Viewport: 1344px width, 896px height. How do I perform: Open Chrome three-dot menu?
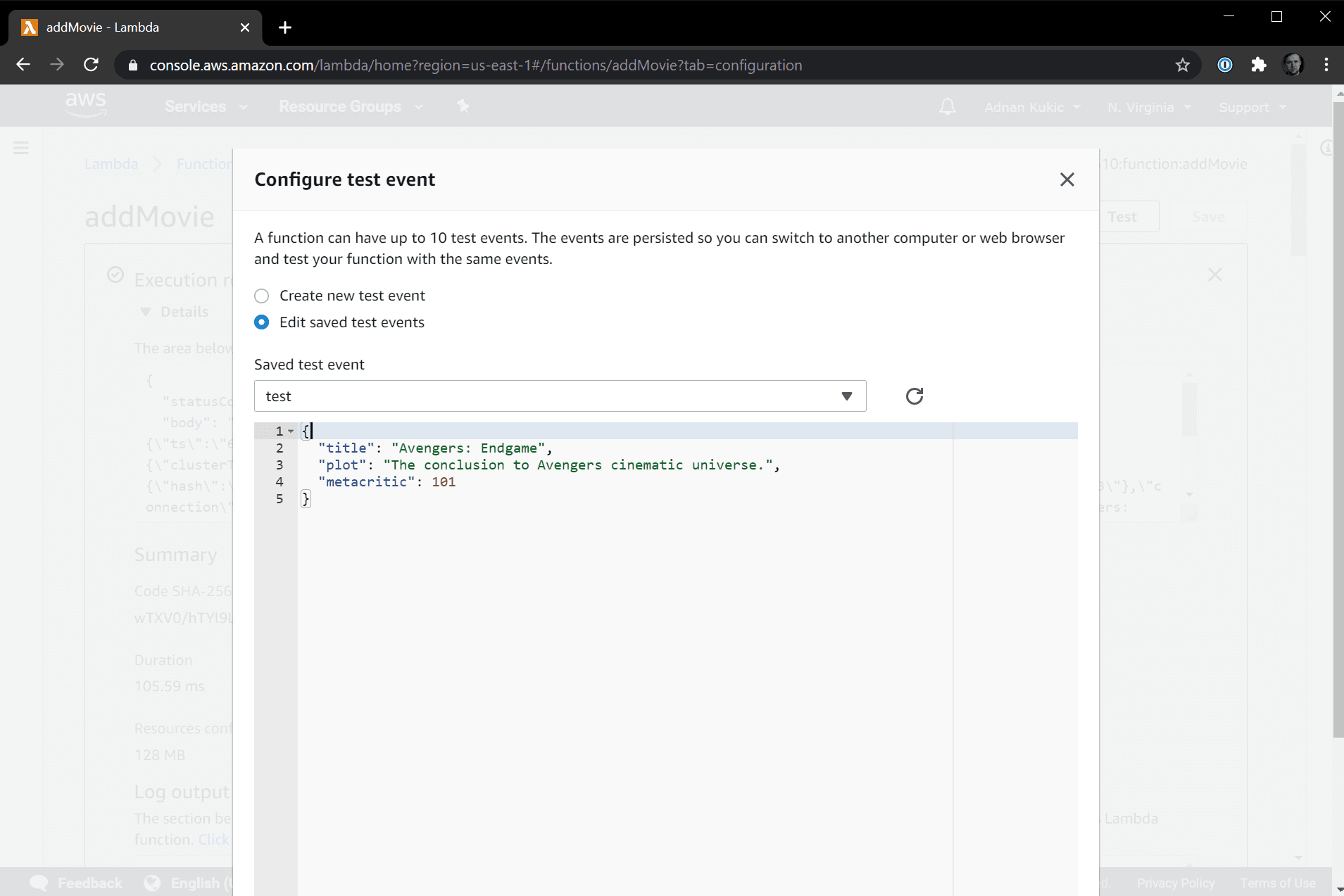pyautogui.click(x=1326, y=65)
